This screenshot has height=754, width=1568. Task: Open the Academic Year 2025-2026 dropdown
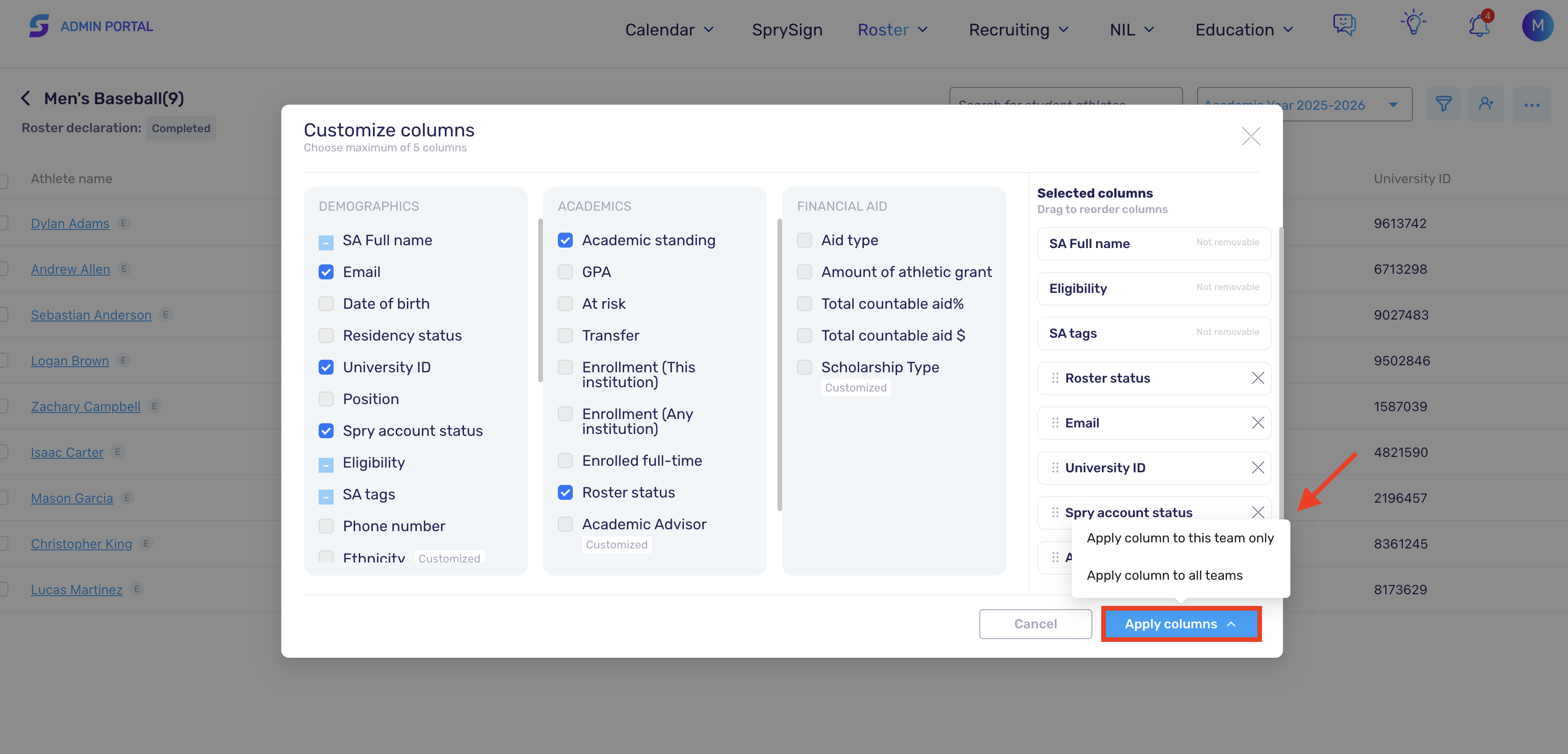tap(1304, 104)
